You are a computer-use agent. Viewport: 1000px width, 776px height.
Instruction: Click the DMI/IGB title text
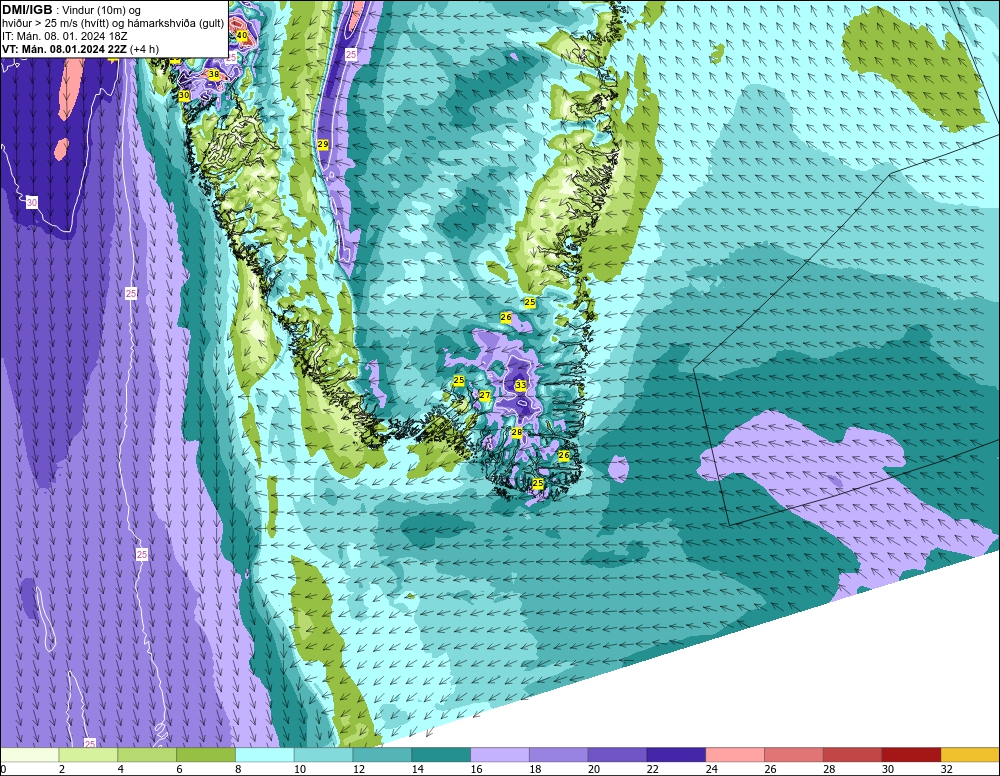click(27, 10)
